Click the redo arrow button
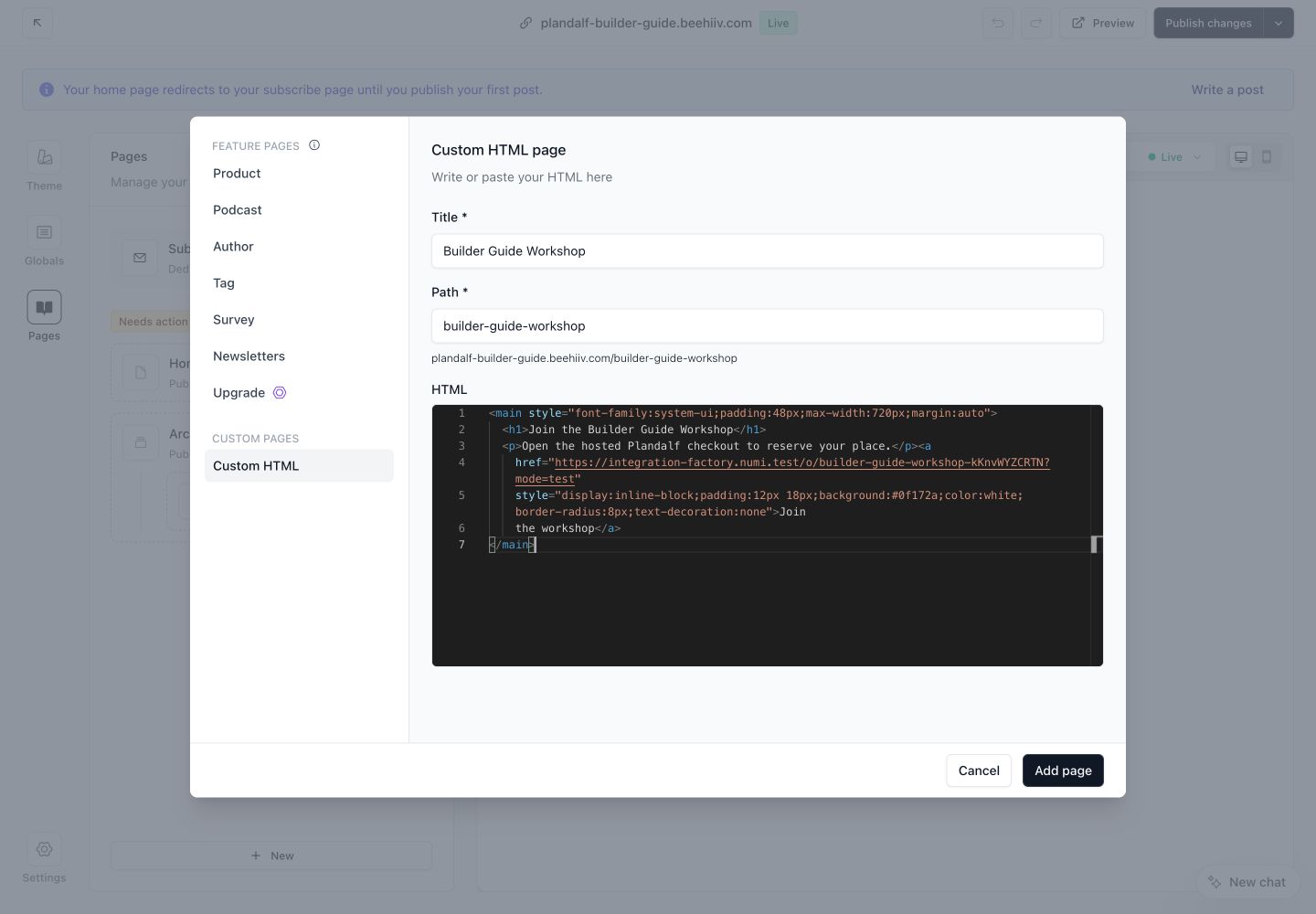The width and height of the screenshot is (1316, 914). [x=1035, y=23]
